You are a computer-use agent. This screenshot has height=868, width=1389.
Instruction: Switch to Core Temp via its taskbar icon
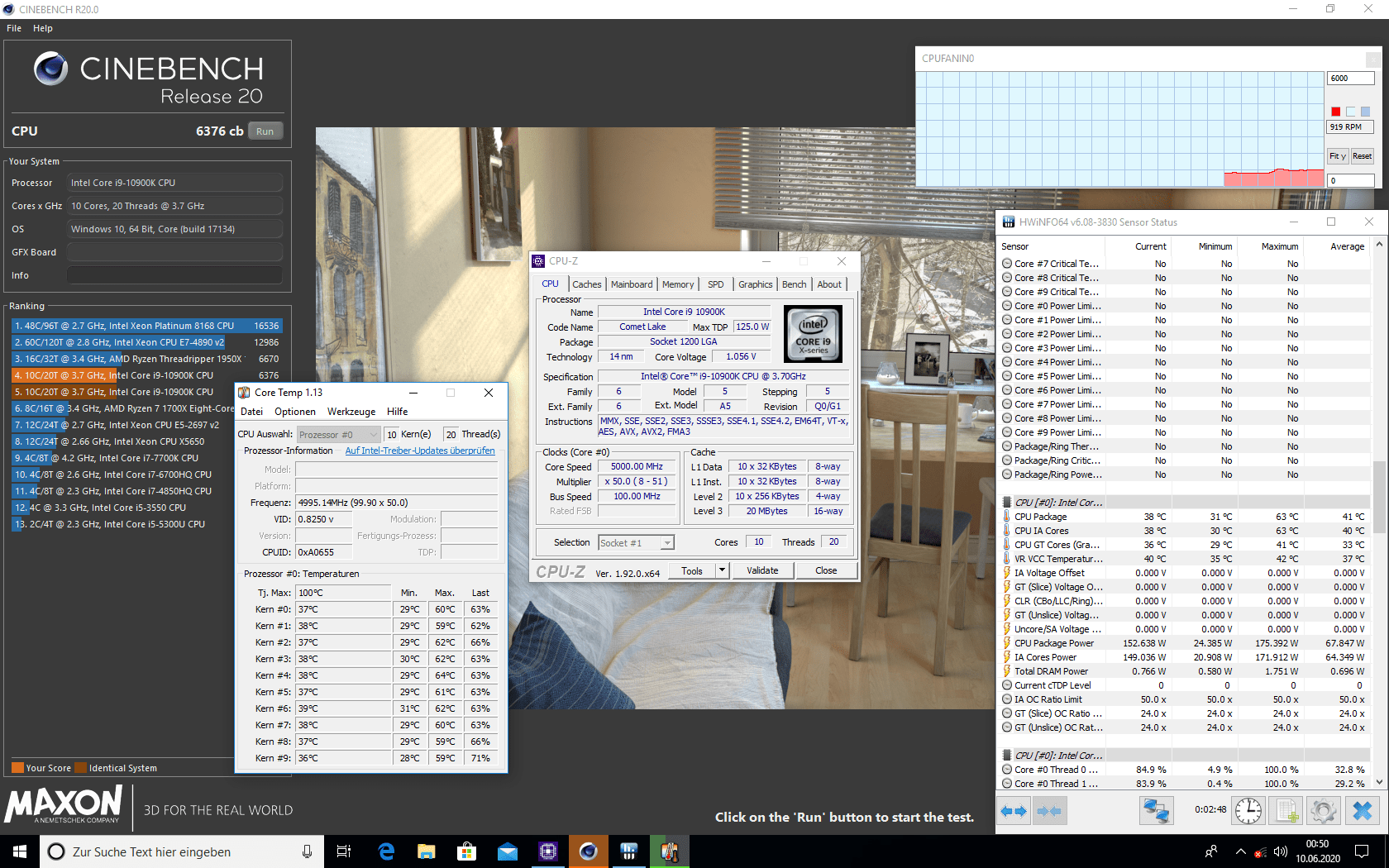[670, 851]
